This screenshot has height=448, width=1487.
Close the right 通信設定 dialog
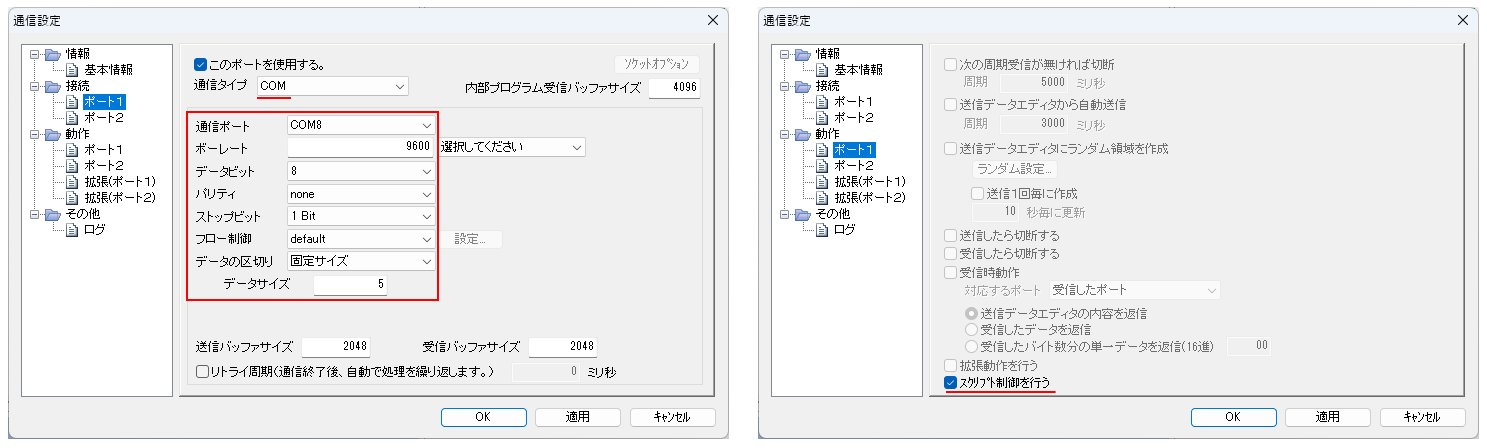tap(1463, 20)
